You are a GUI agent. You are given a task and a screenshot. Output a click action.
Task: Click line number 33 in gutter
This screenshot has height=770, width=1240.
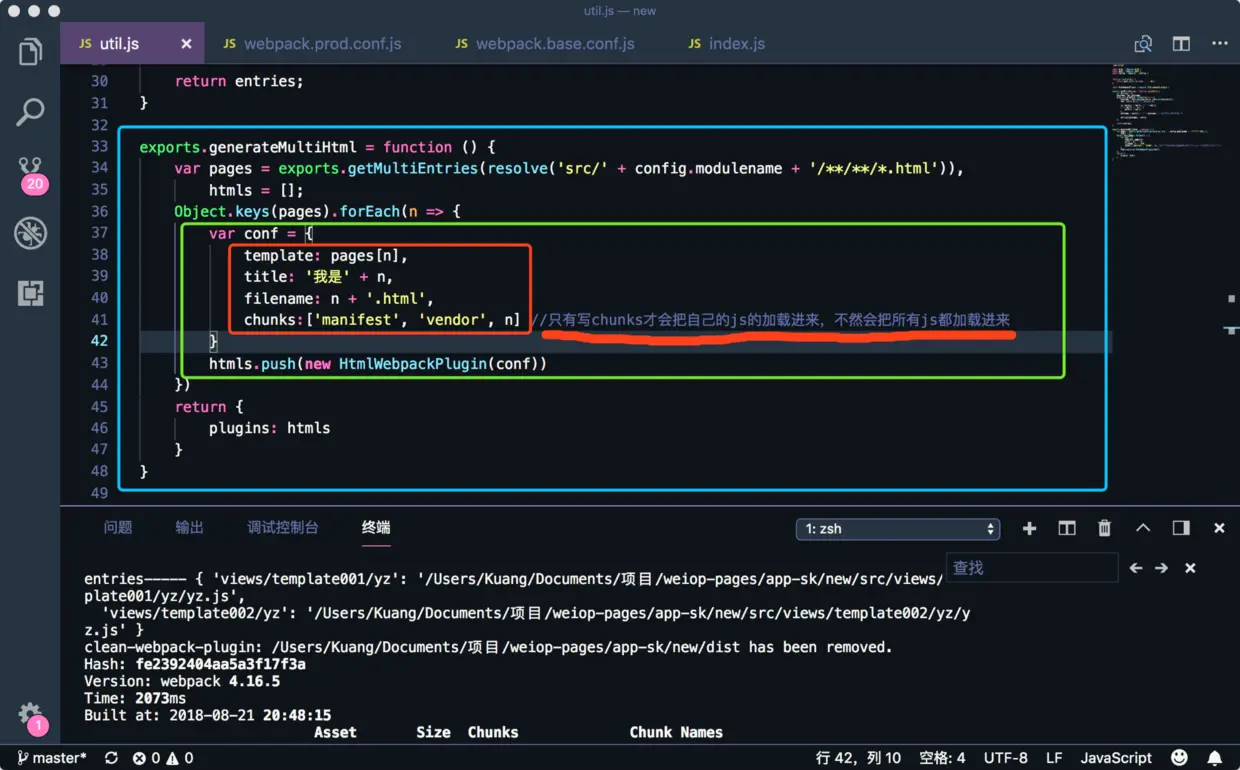coord(99,147)
